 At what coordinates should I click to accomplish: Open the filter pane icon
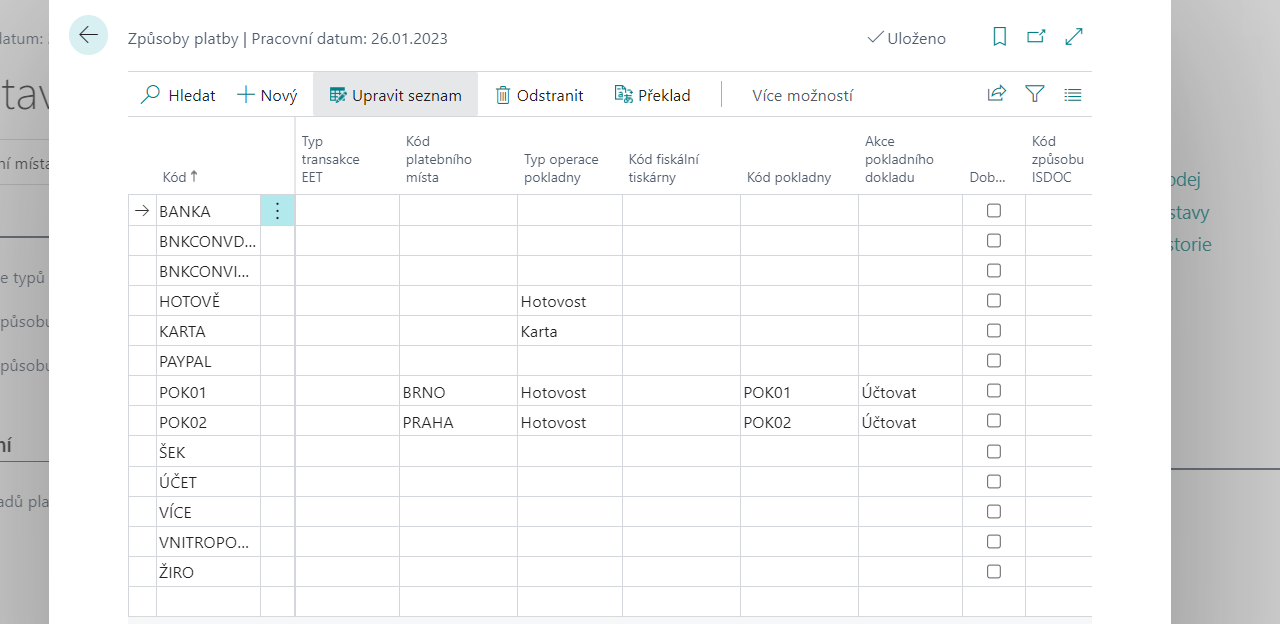tap(1035, 94)
